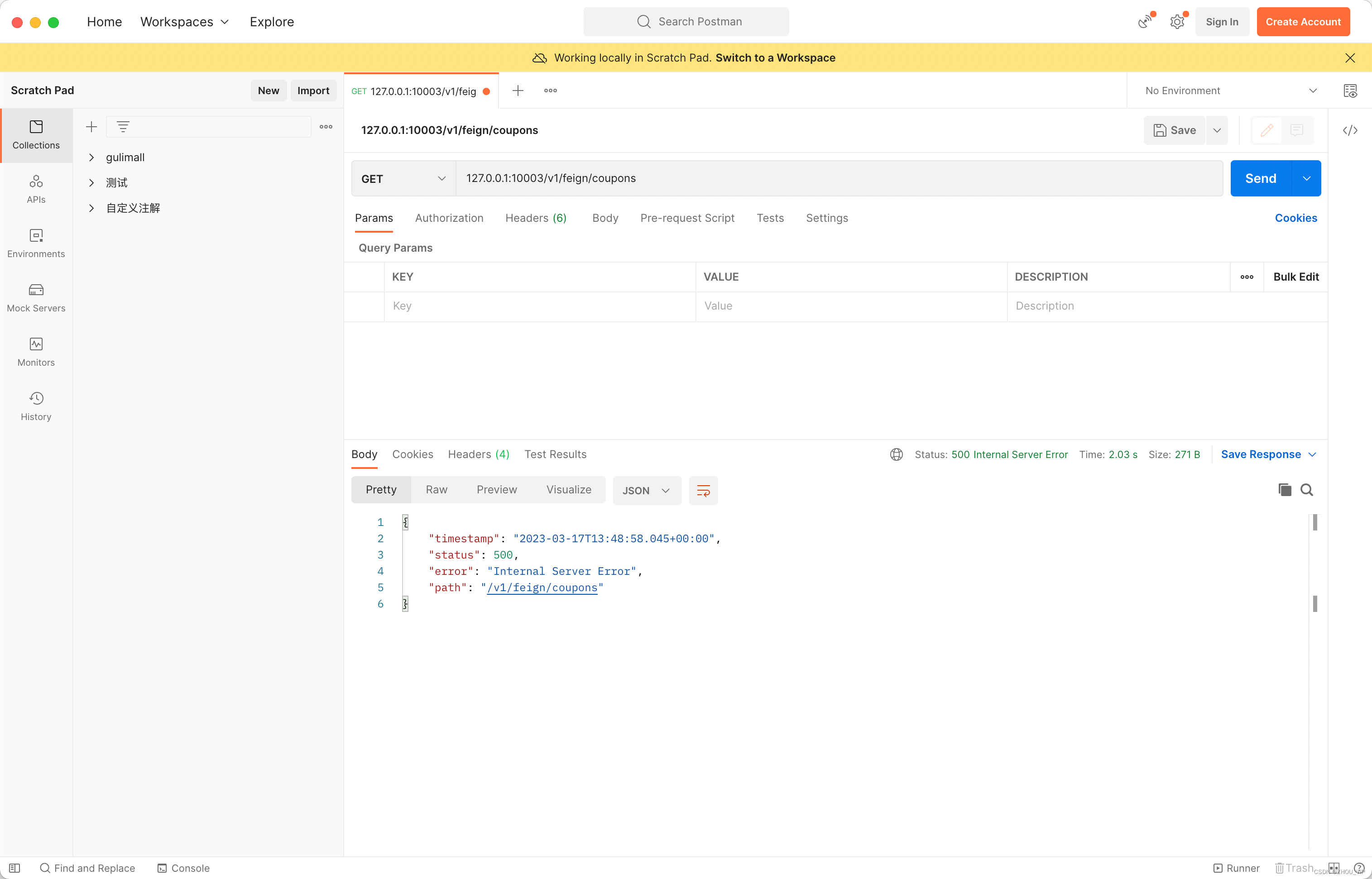Switch to the Headers (6) request tab
Viewport: 1372px width, 879px height.
pyautogui.click(x=536, y=218)
